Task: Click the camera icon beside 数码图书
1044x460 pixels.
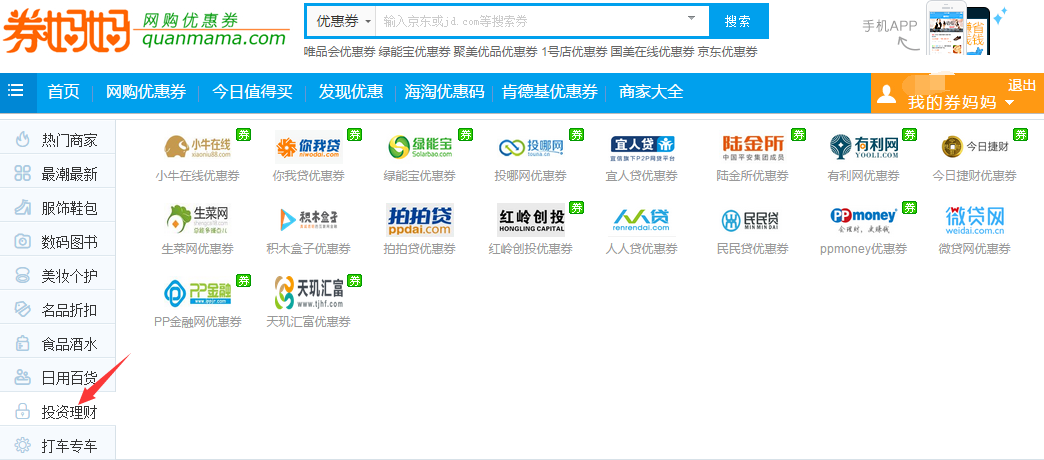Action: (23, 242)
